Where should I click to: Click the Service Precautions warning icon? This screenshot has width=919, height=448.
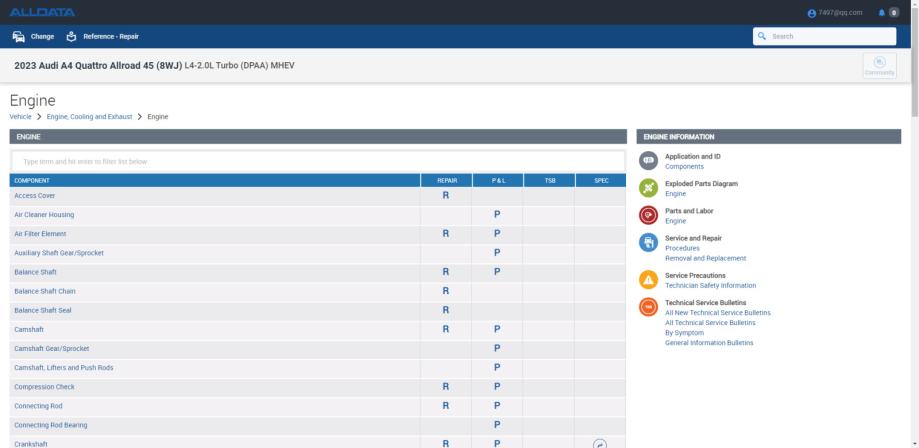648,280
